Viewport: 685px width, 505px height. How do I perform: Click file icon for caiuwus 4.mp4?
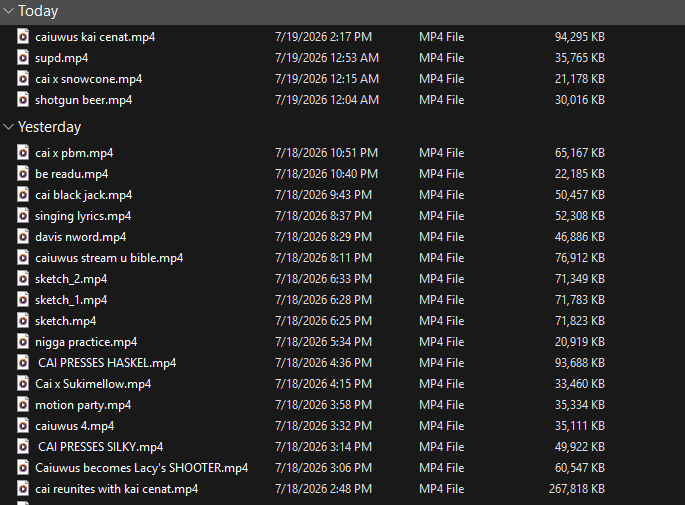tap(23, 425)
